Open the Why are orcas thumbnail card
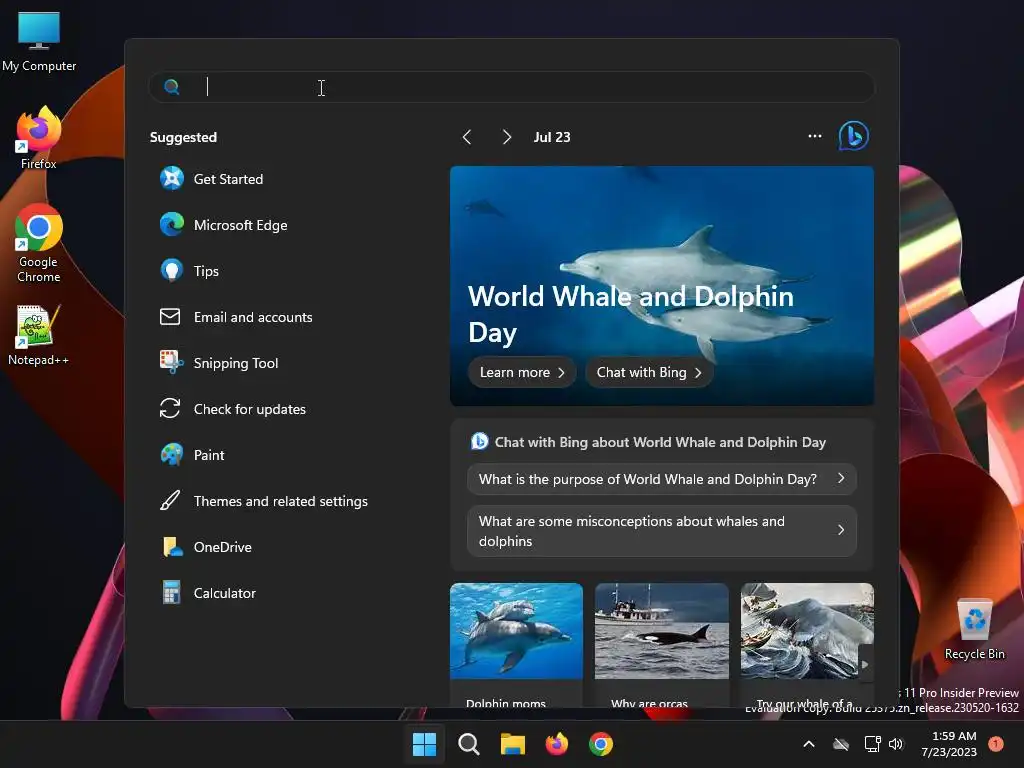 tap(662, 645)
